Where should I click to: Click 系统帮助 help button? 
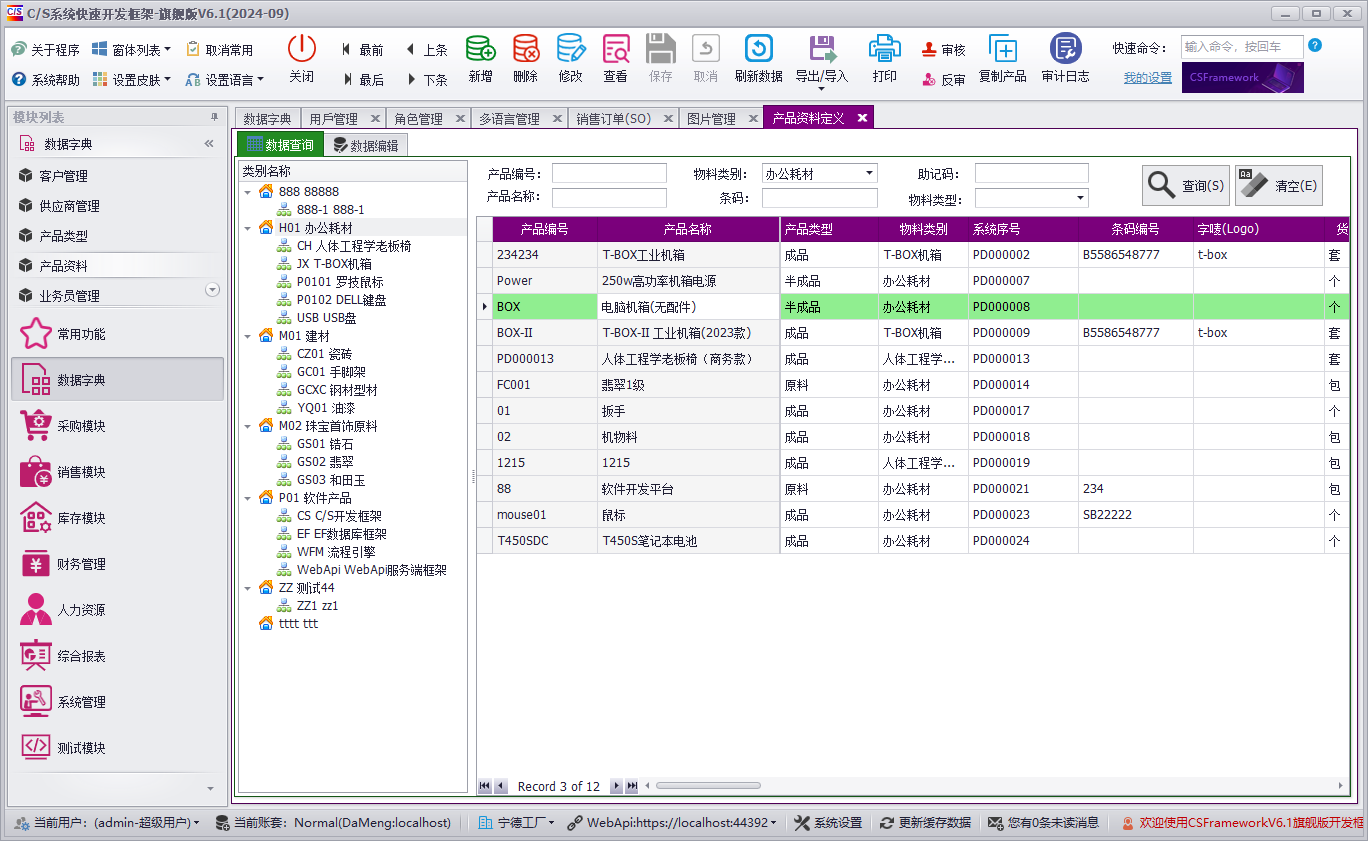click(x=46, y=79)
